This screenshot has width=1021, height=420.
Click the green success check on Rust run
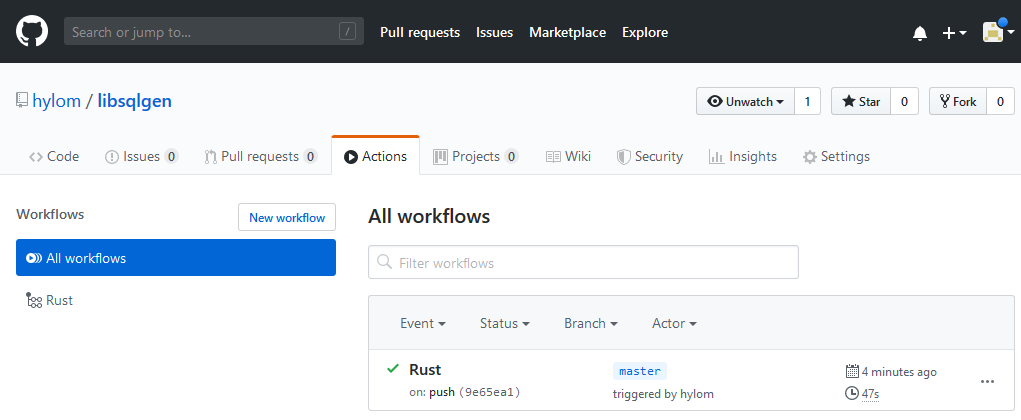(x=393, y=369)
